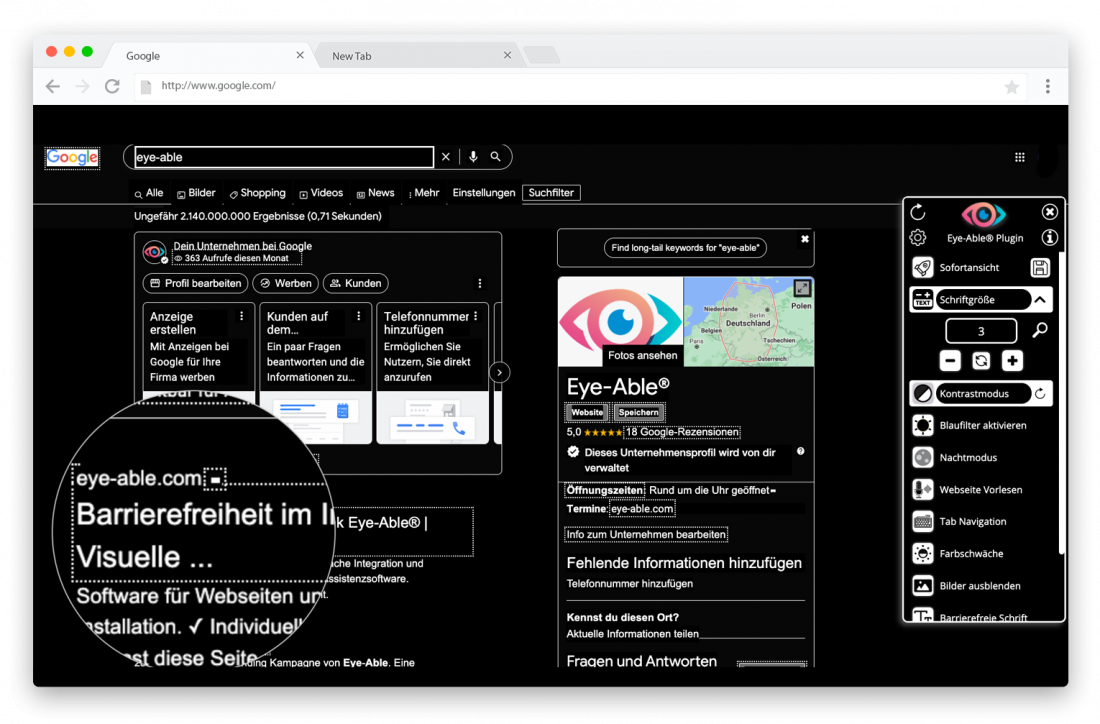Click the save icon beside Sofortansicht

tap(1040, 267)
